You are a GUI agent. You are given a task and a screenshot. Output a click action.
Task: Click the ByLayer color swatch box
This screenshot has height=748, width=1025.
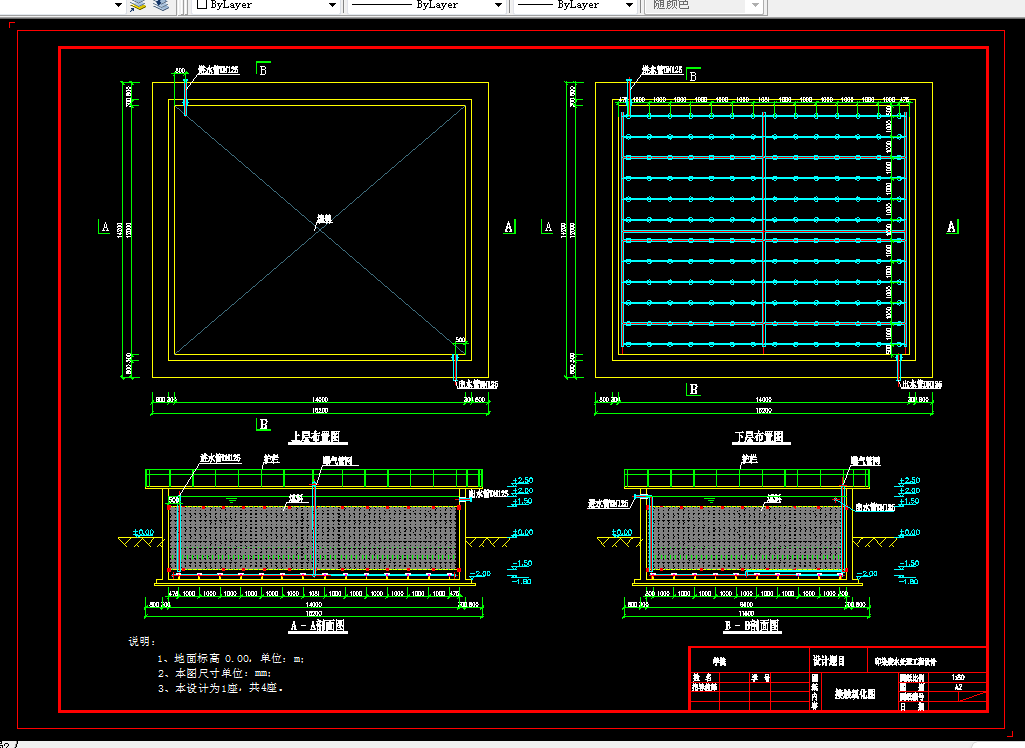[x=202, y=5]
